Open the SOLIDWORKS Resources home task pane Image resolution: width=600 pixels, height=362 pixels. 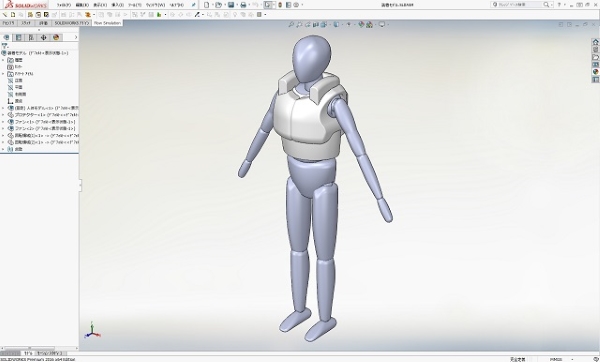point(595,42)
